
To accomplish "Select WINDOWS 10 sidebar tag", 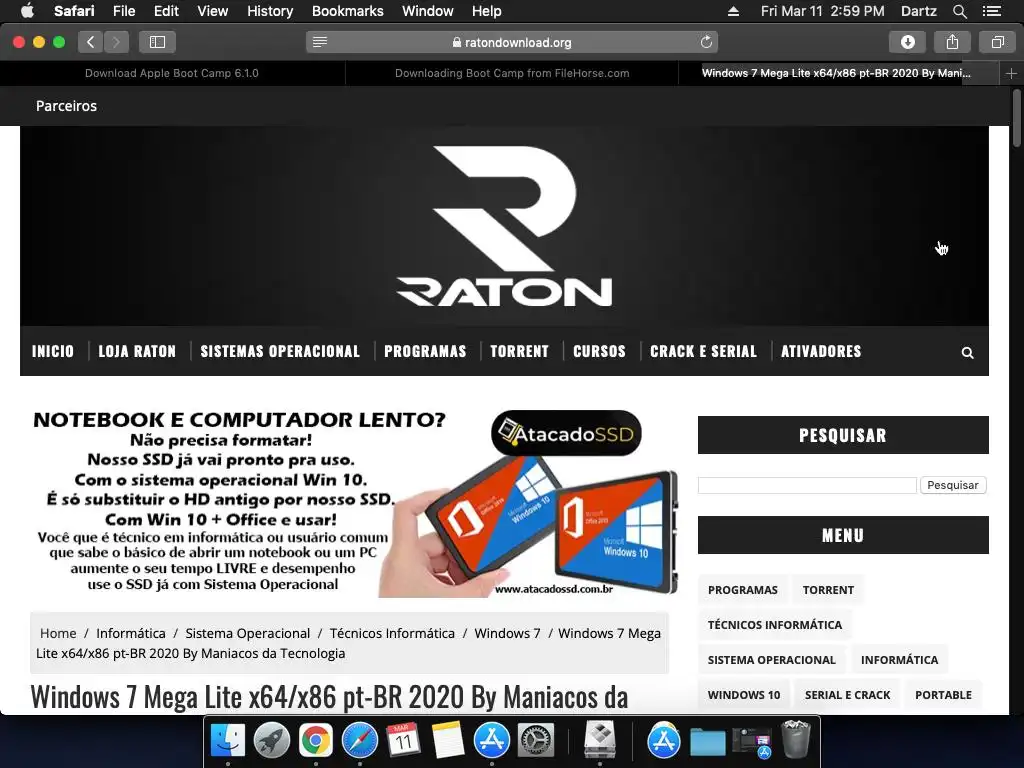I will click(x=744, y=696).
